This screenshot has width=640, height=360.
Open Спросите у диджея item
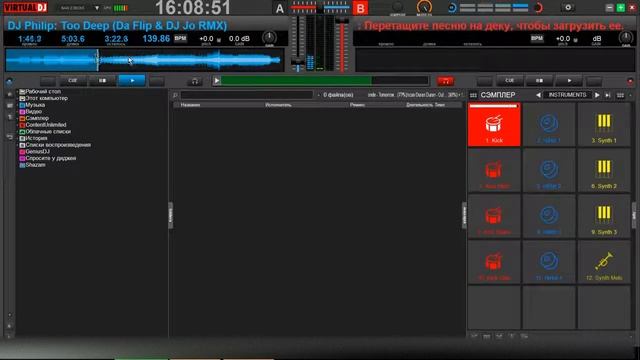[47, 158]
